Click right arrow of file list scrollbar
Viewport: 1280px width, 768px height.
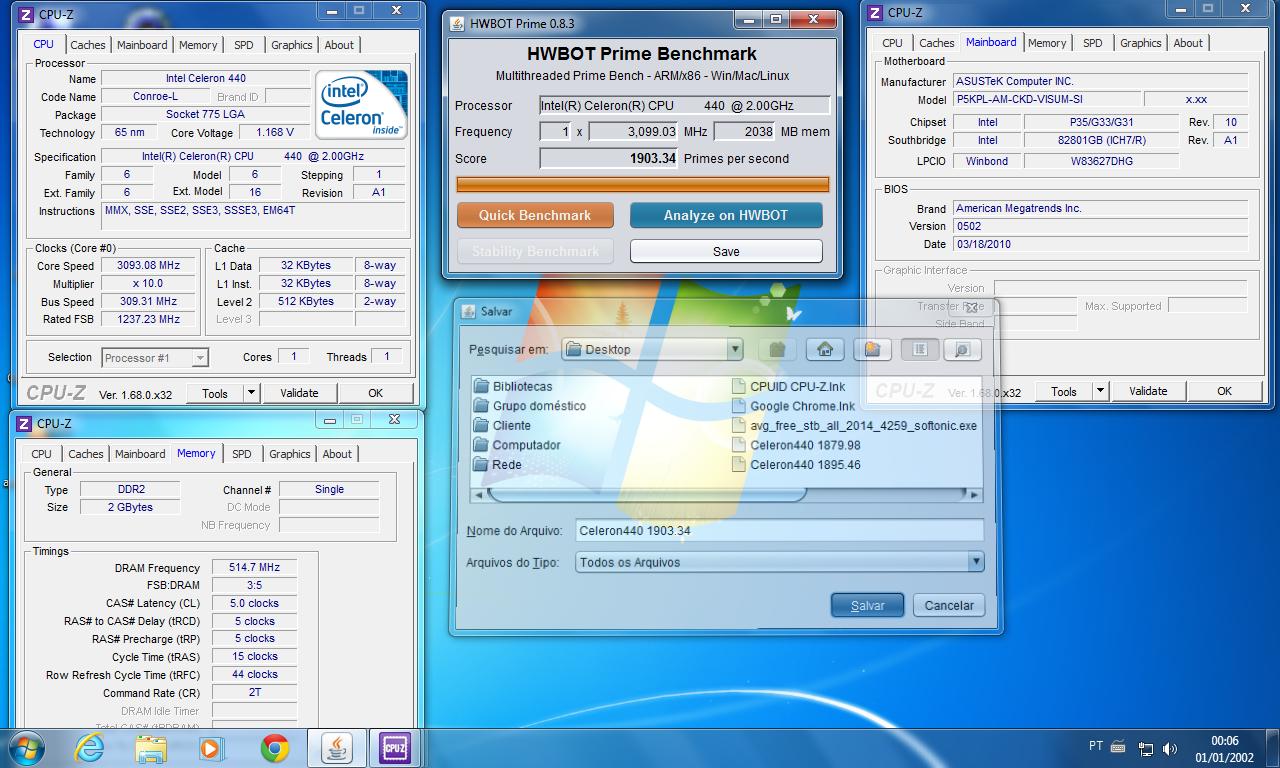[x=975, y=495]
